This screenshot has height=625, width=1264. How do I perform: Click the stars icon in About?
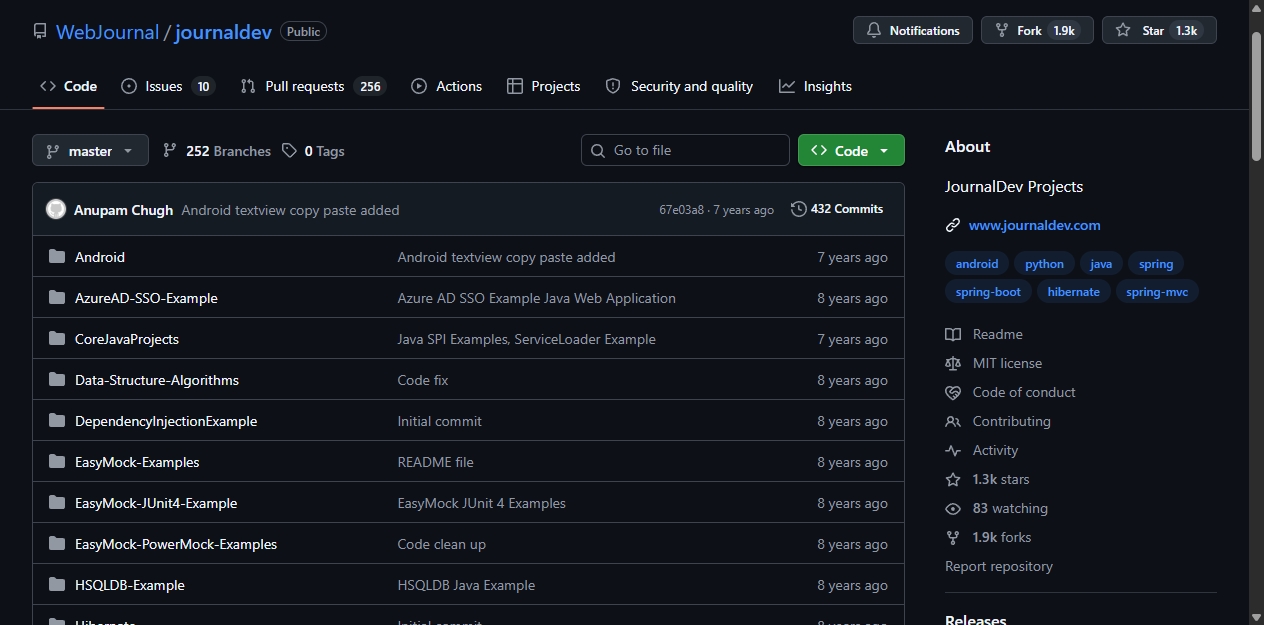pos(953,479)
